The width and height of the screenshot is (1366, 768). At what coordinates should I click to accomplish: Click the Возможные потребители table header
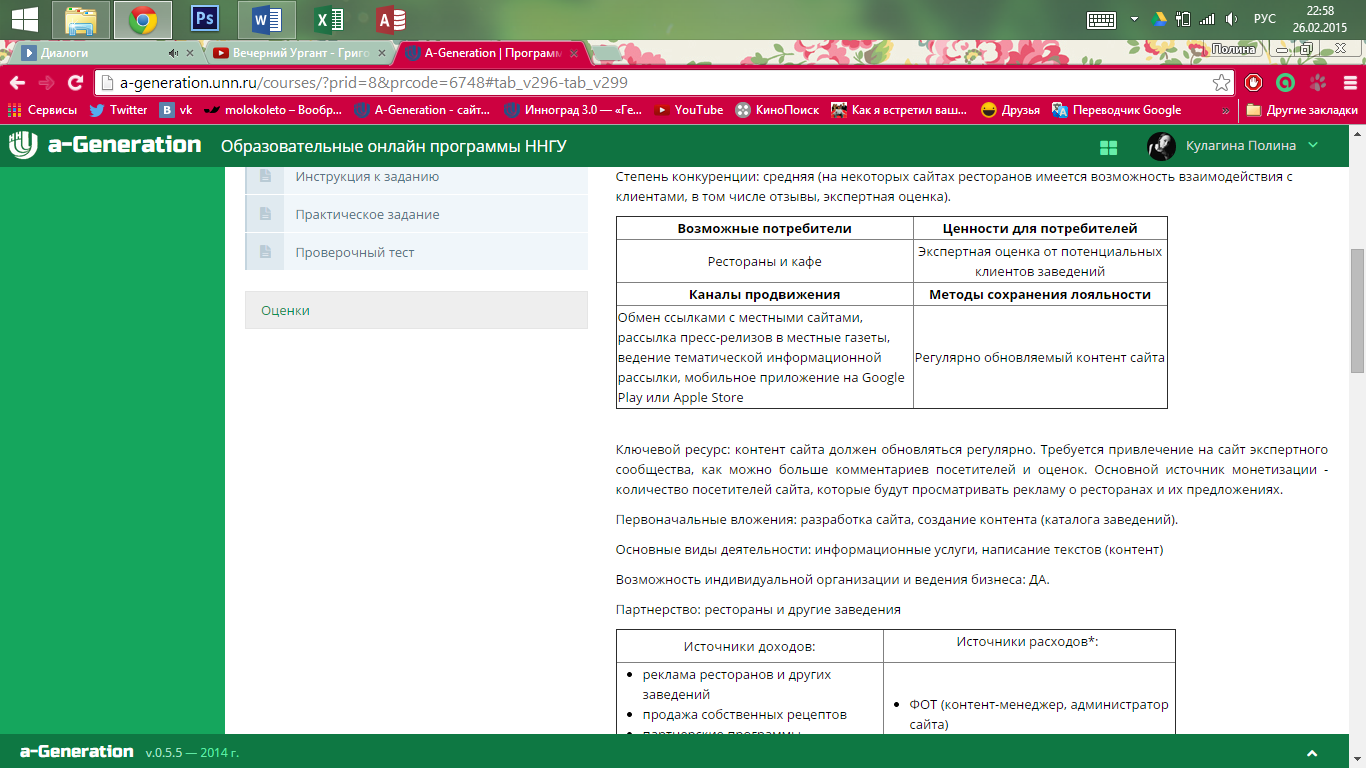point(765,228)
